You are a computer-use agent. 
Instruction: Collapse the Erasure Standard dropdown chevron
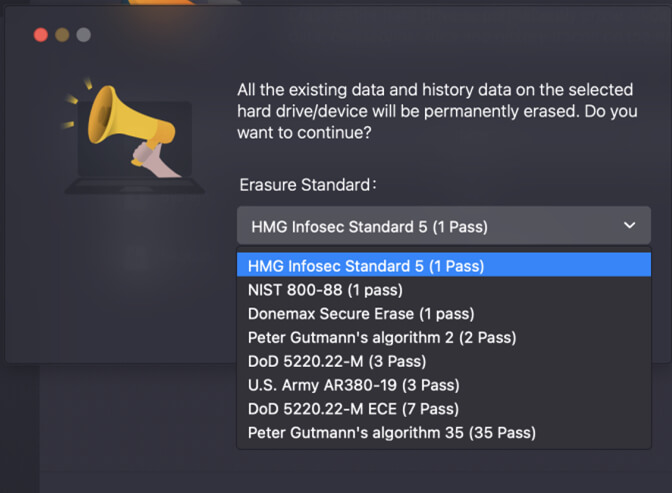pos(629,225)
